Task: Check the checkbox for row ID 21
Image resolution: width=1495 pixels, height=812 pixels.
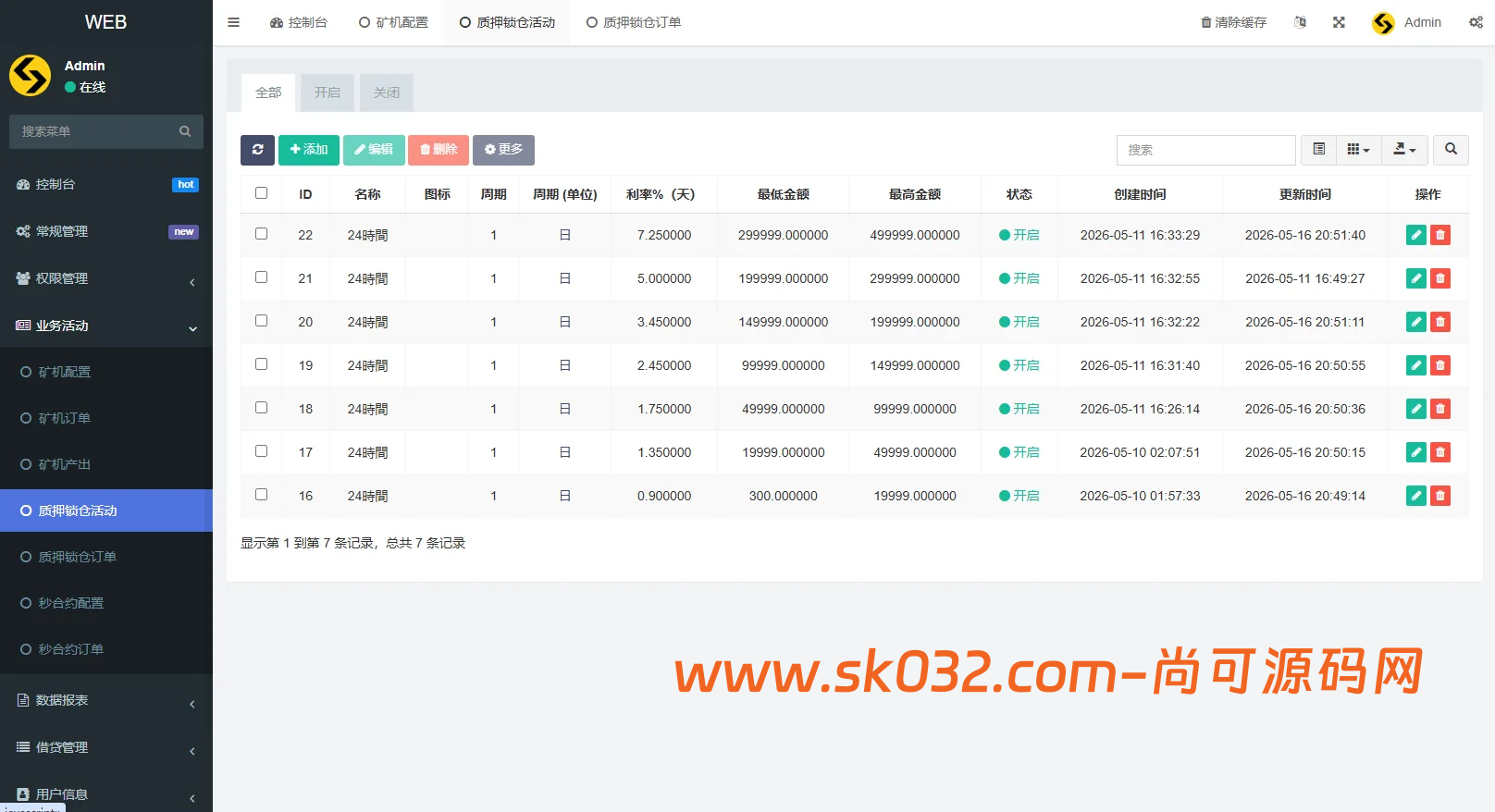Action: click(x=261, y=277)
